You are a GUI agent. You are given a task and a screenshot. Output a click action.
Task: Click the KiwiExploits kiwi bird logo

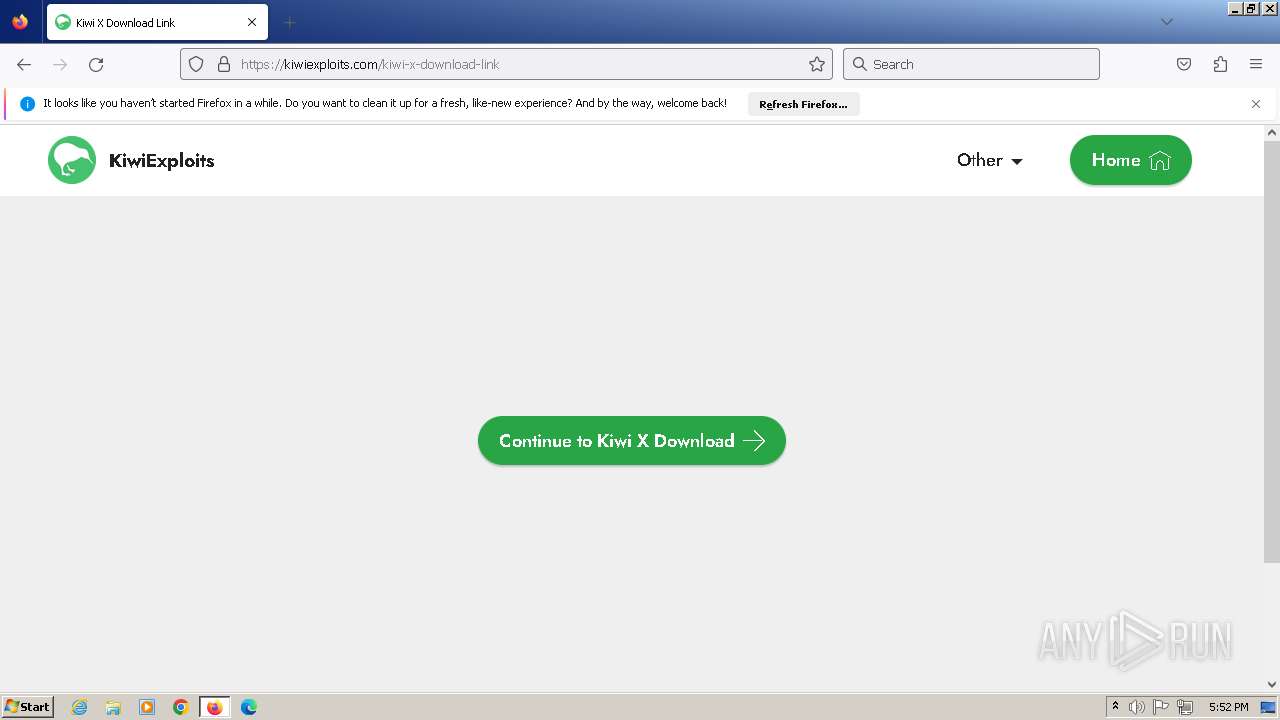(72, 160)
